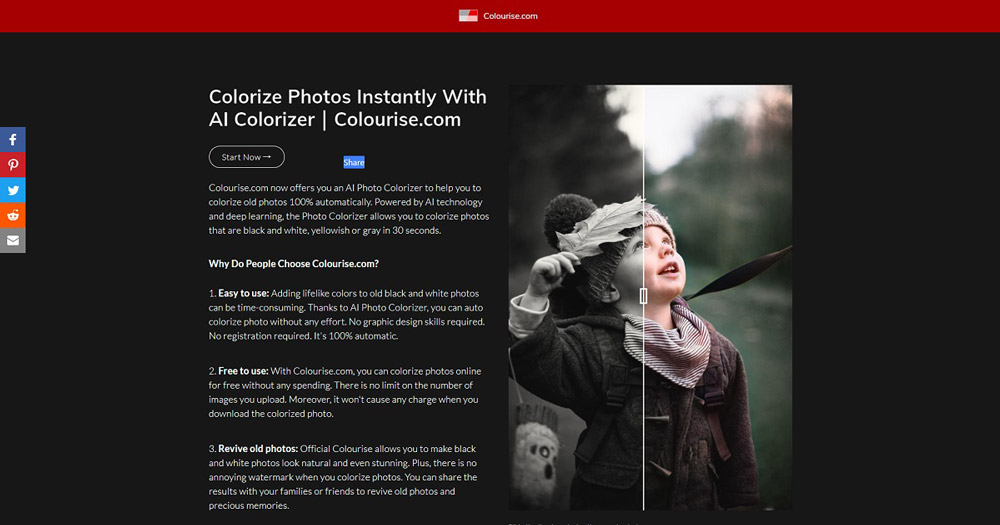Post the page to Reddit
This screenshot has height=525, width=1000.
(x=13, y=215)
